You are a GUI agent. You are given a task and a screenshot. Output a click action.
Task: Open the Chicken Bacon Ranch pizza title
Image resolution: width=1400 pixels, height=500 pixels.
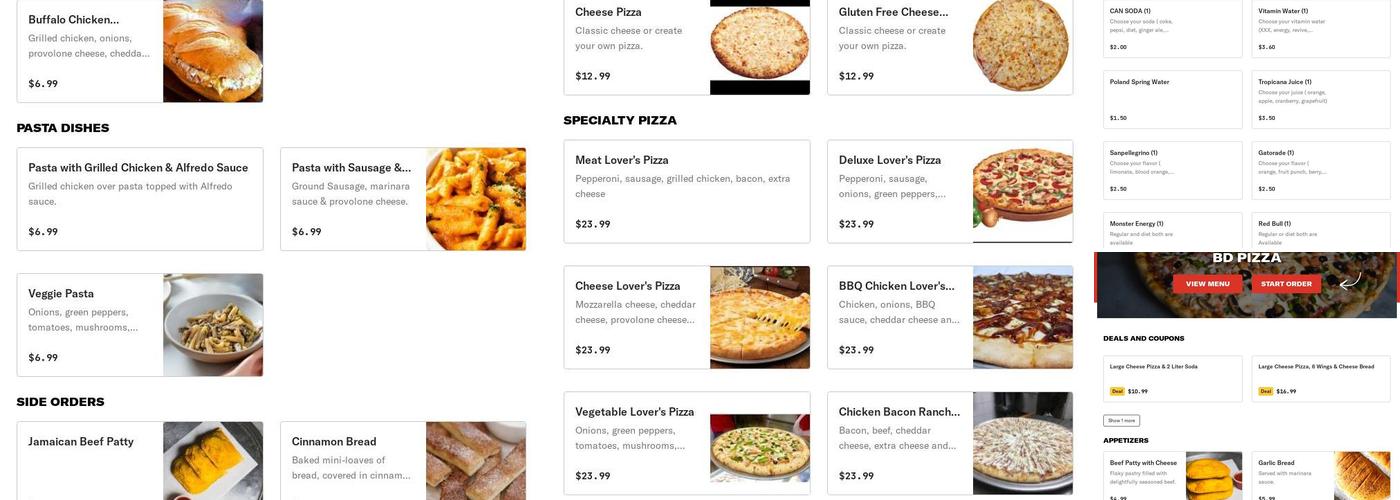point(898,412)
